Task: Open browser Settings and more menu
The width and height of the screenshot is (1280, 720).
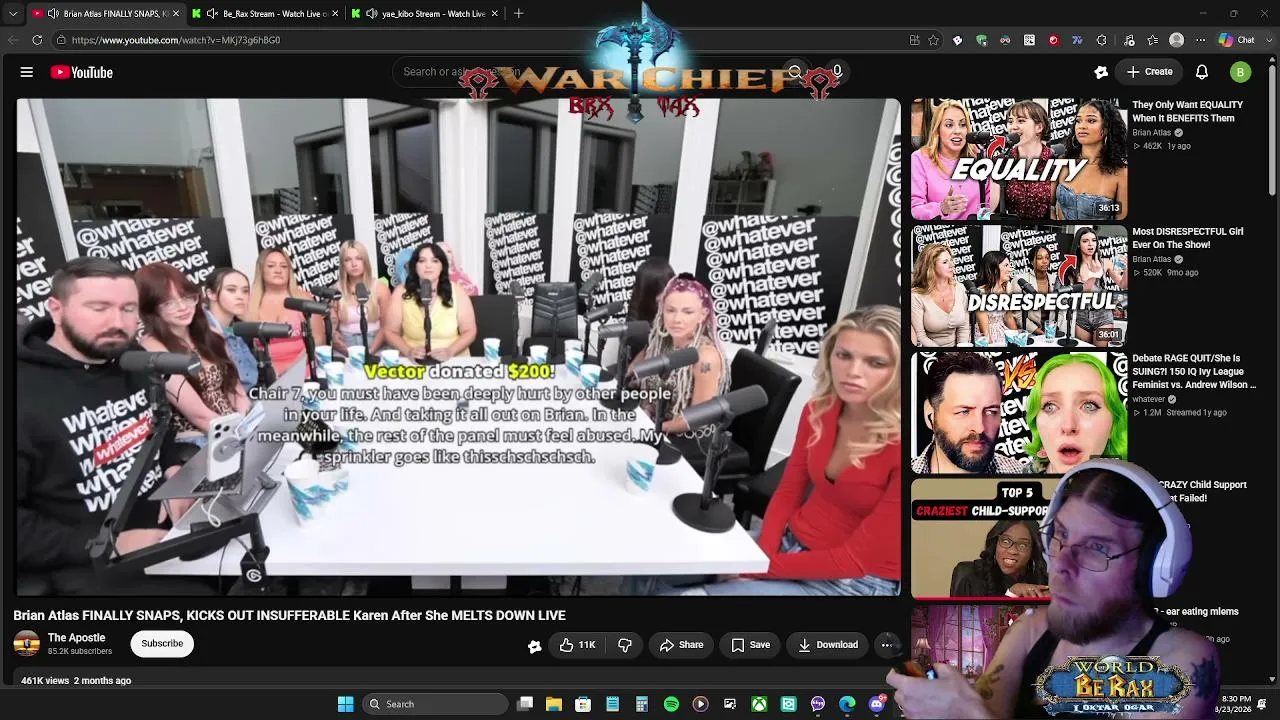Action: pos(1200,40)
